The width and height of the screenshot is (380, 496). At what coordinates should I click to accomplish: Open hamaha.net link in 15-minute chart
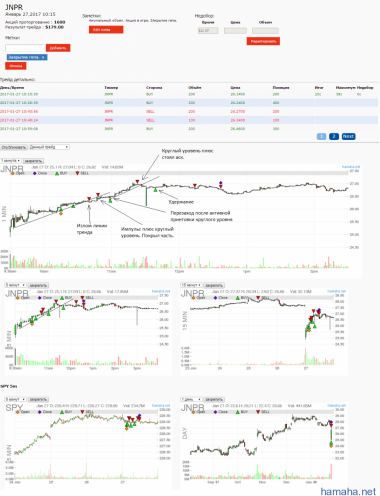[337, 291]
